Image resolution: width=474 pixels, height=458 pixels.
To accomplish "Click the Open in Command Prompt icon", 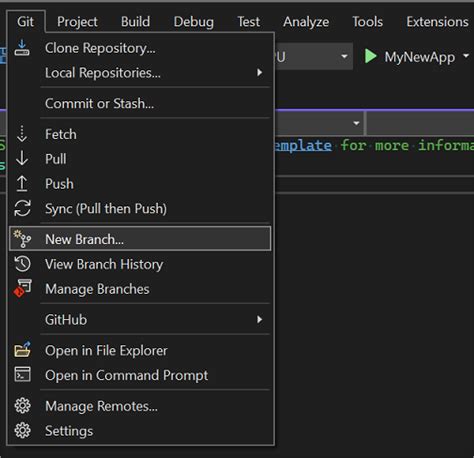I will 22,375.
